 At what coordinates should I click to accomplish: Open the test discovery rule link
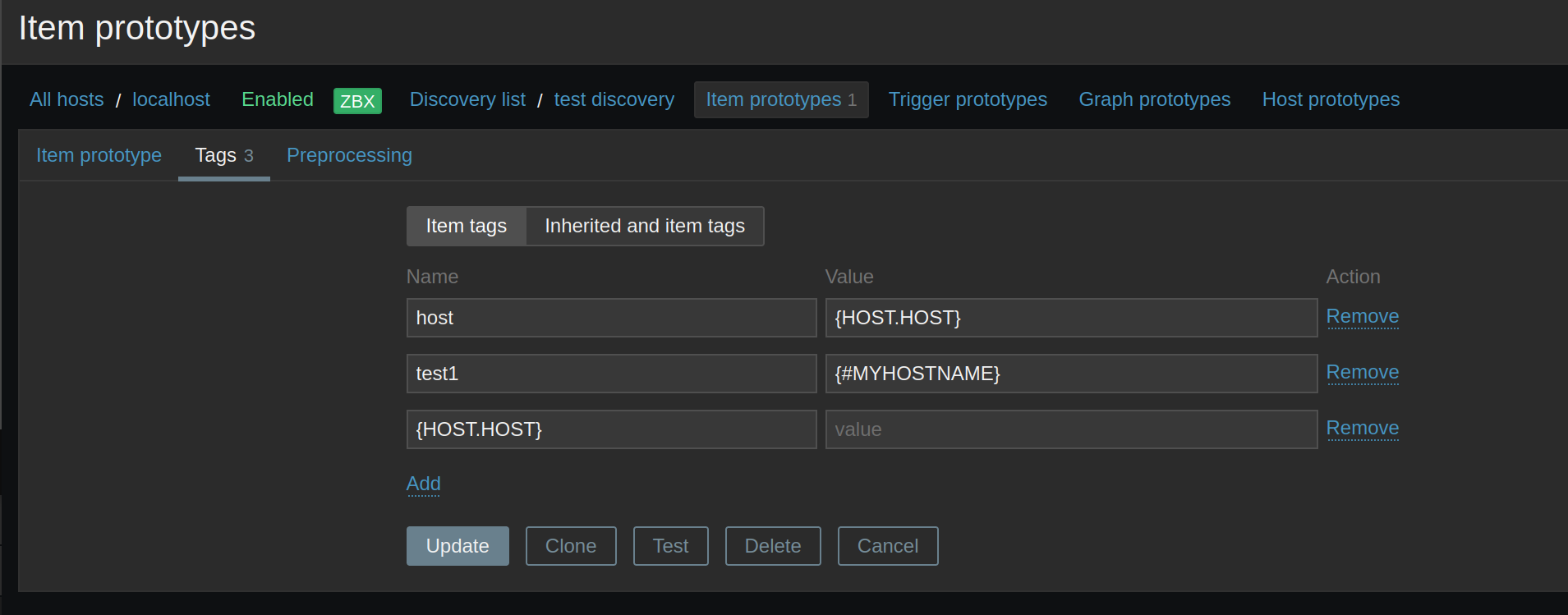click(x=614, y=99)
